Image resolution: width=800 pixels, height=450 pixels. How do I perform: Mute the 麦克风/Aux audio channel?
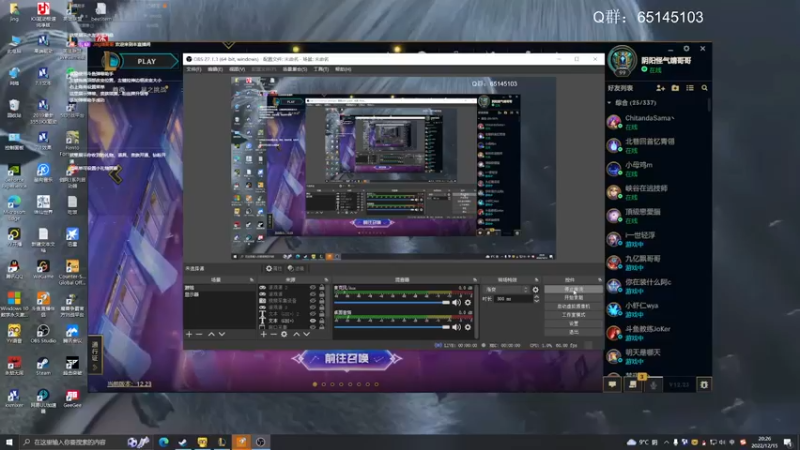(457, 303)
